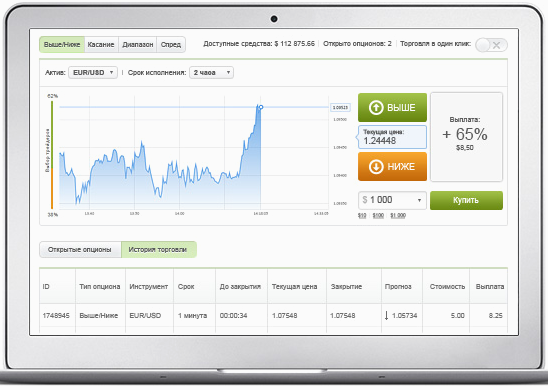Select the Диапазон option tab
Screen dimensions: 548x390
tap(138, 45)
